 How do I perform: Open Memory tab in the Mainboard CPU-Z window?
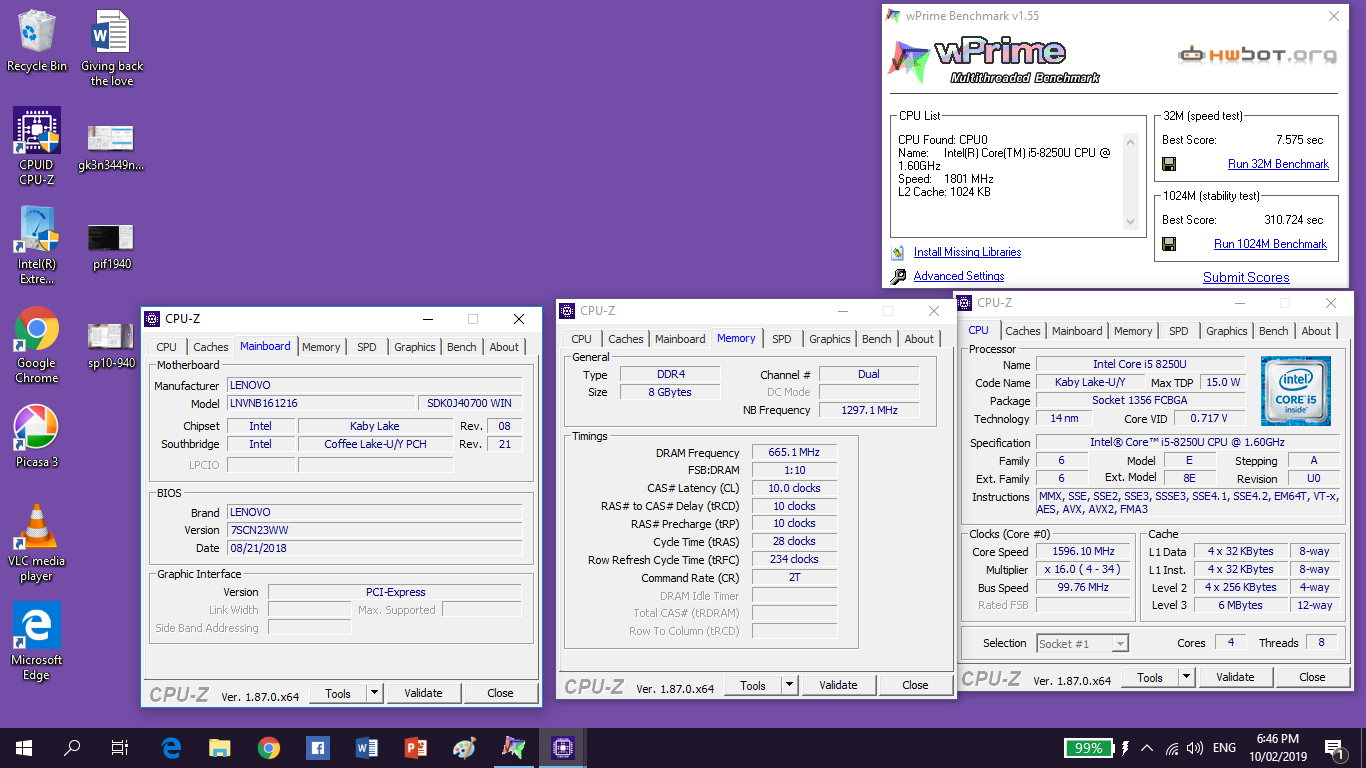[321, 347]
